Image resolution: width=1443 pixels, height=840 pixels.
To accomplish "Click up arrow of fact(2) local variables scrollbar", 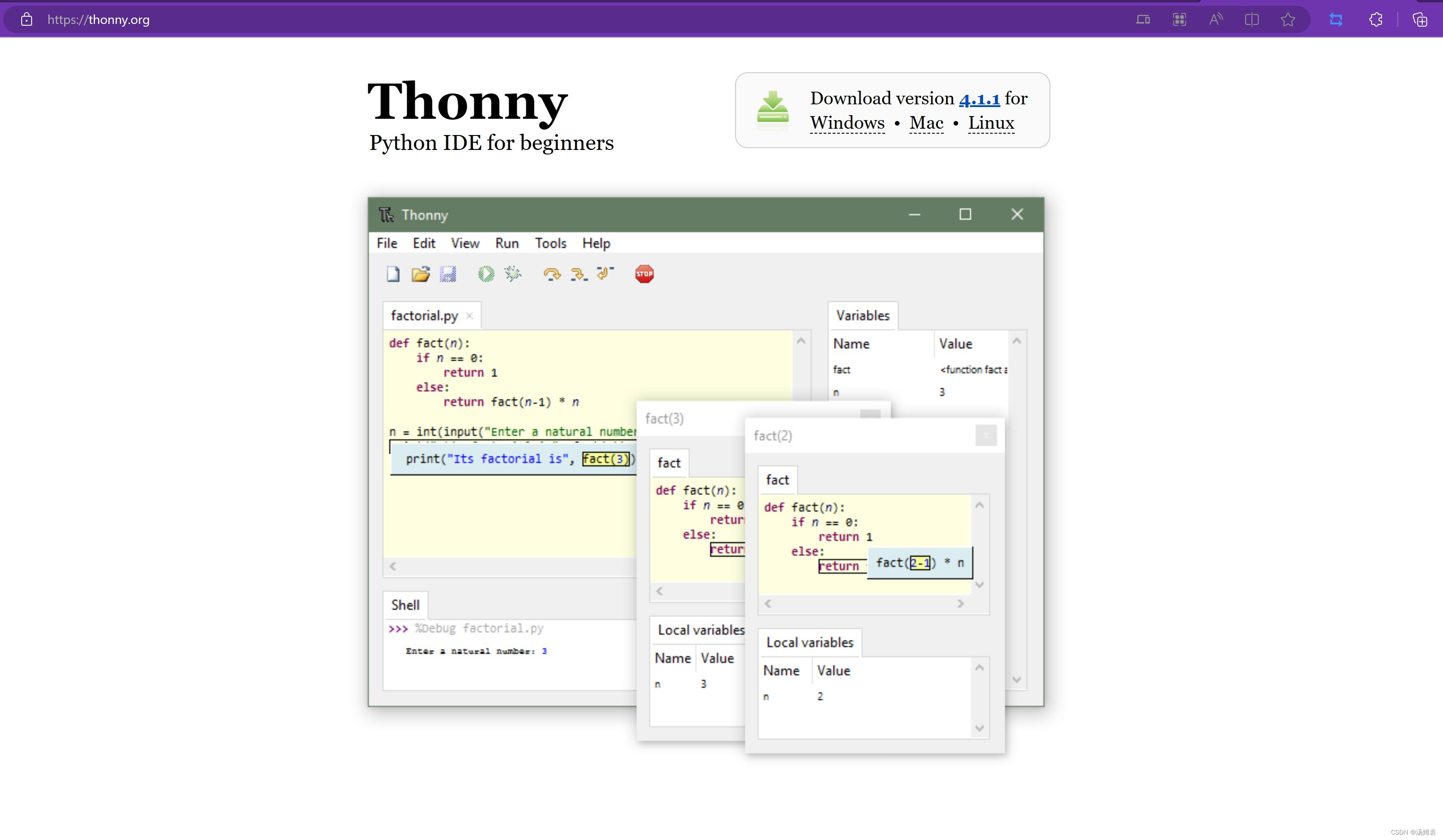I will click(980, 668).
